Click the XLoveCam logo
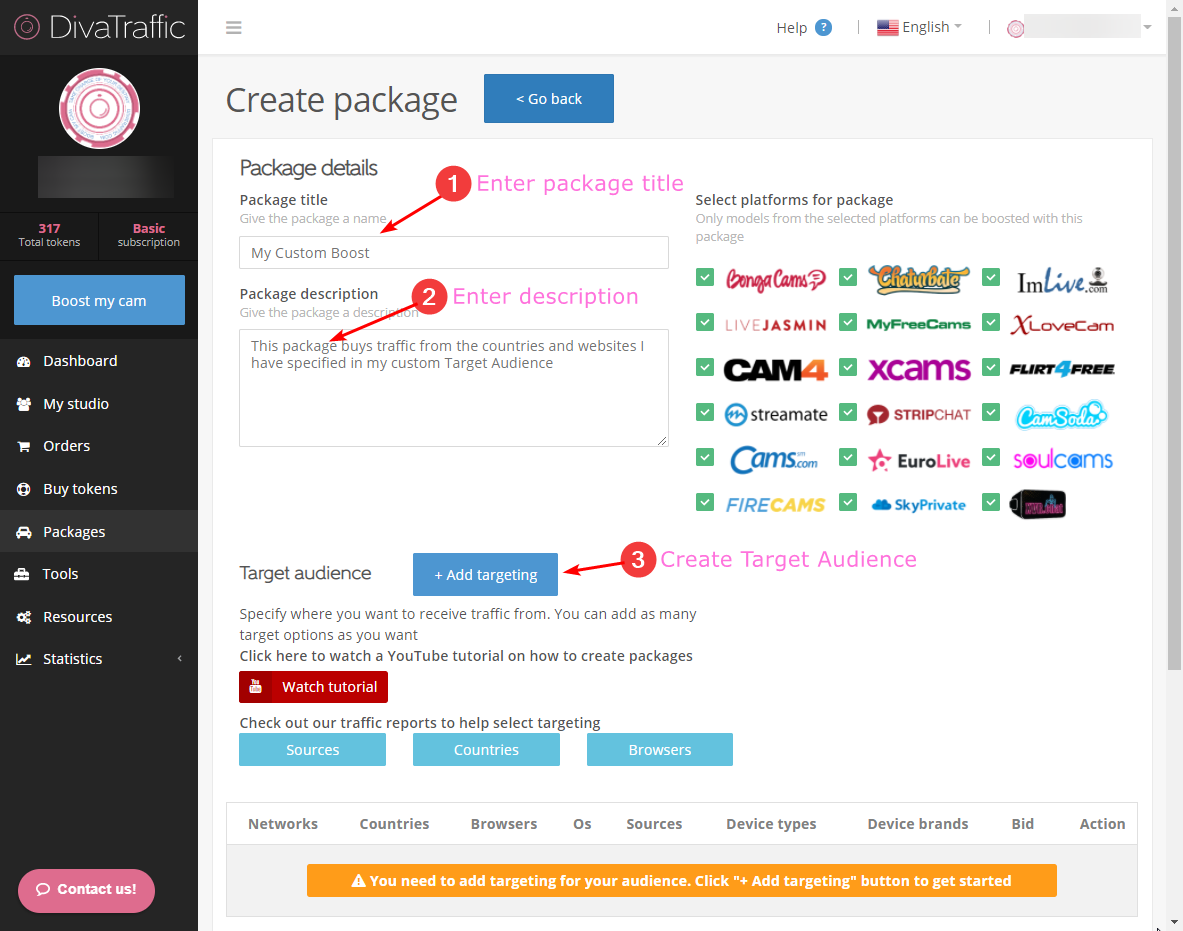Screen dimensions: 1183x931 click(1062, 325)
